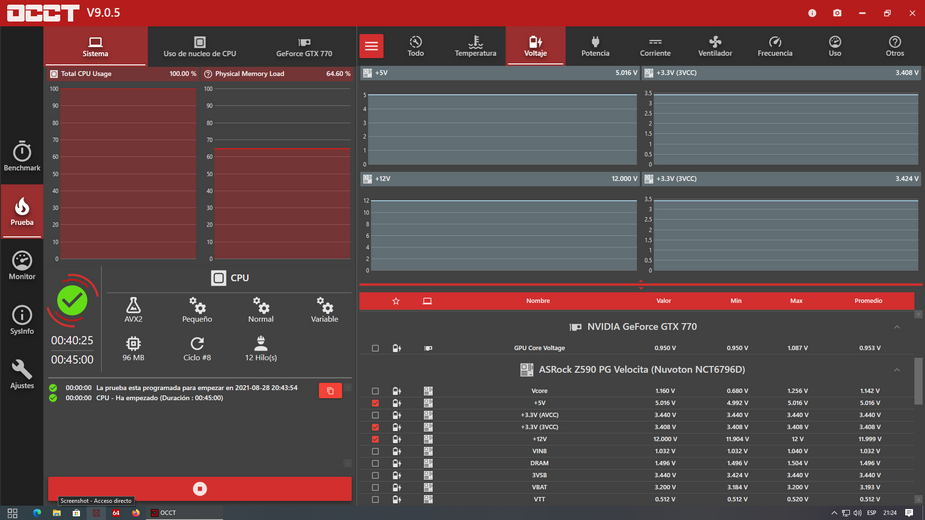Open the Monitor section
Viewport: 925px width, 520px height.
22,266
